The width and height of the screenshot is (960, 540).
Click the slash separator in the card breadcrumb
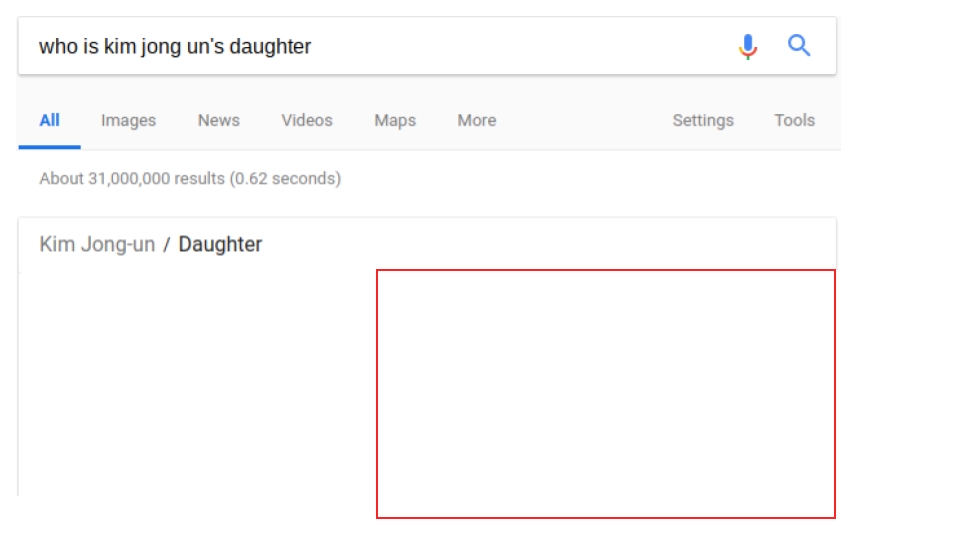(x=167, y=245)
